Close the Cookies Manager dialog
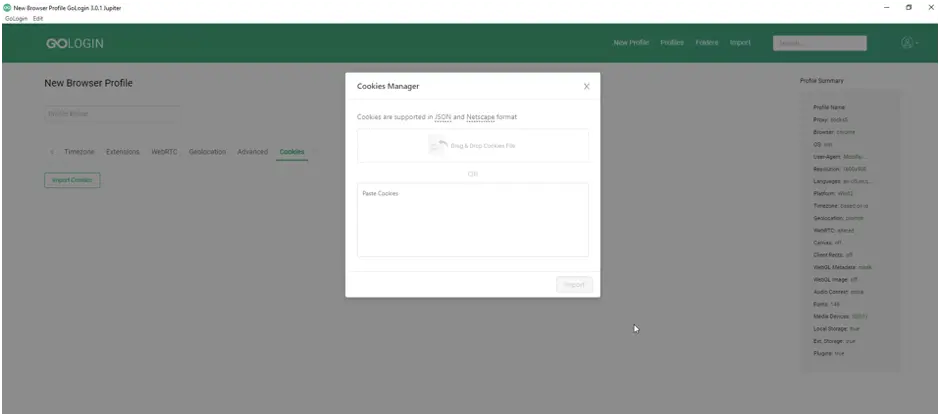Screen dimensions: 940x416 tap(586, 86)
